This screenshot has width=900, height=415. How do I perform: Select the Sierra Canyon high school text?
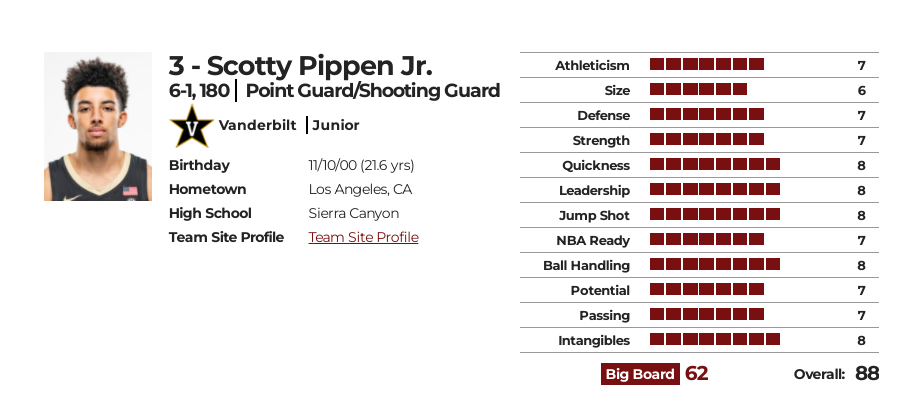tap(354, 214)
